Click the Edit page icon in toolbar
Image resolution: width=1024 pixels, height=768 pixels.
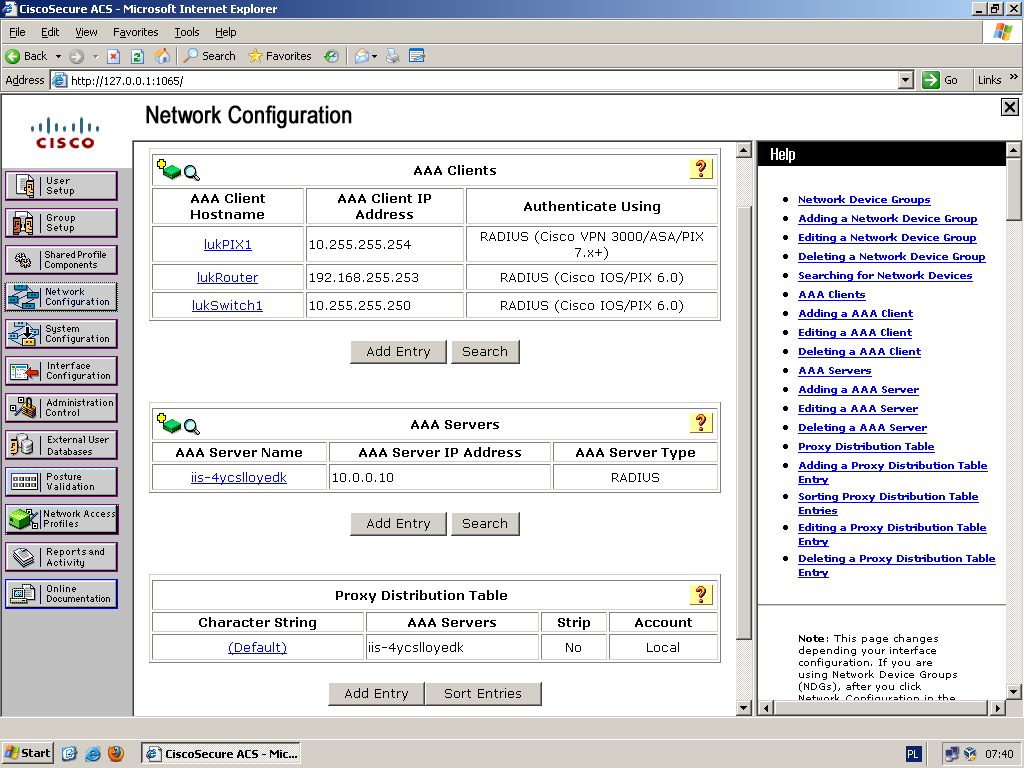[x=417, y=56]
